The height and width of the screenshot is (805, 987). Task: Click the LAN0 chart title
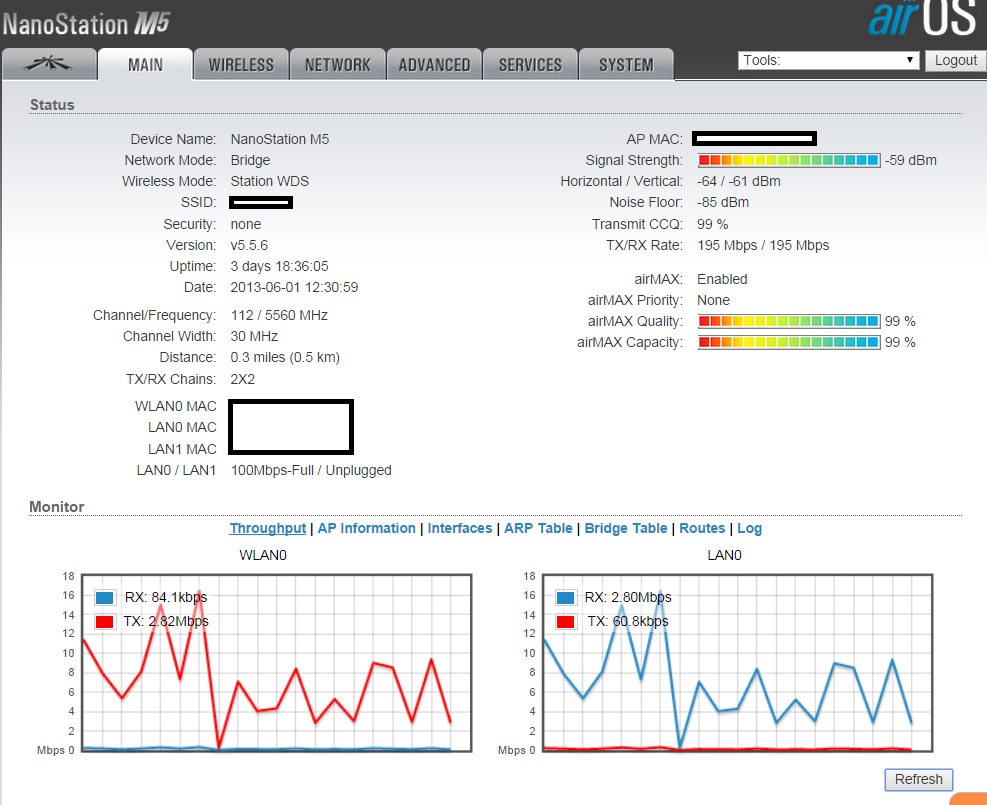point(725,555)
